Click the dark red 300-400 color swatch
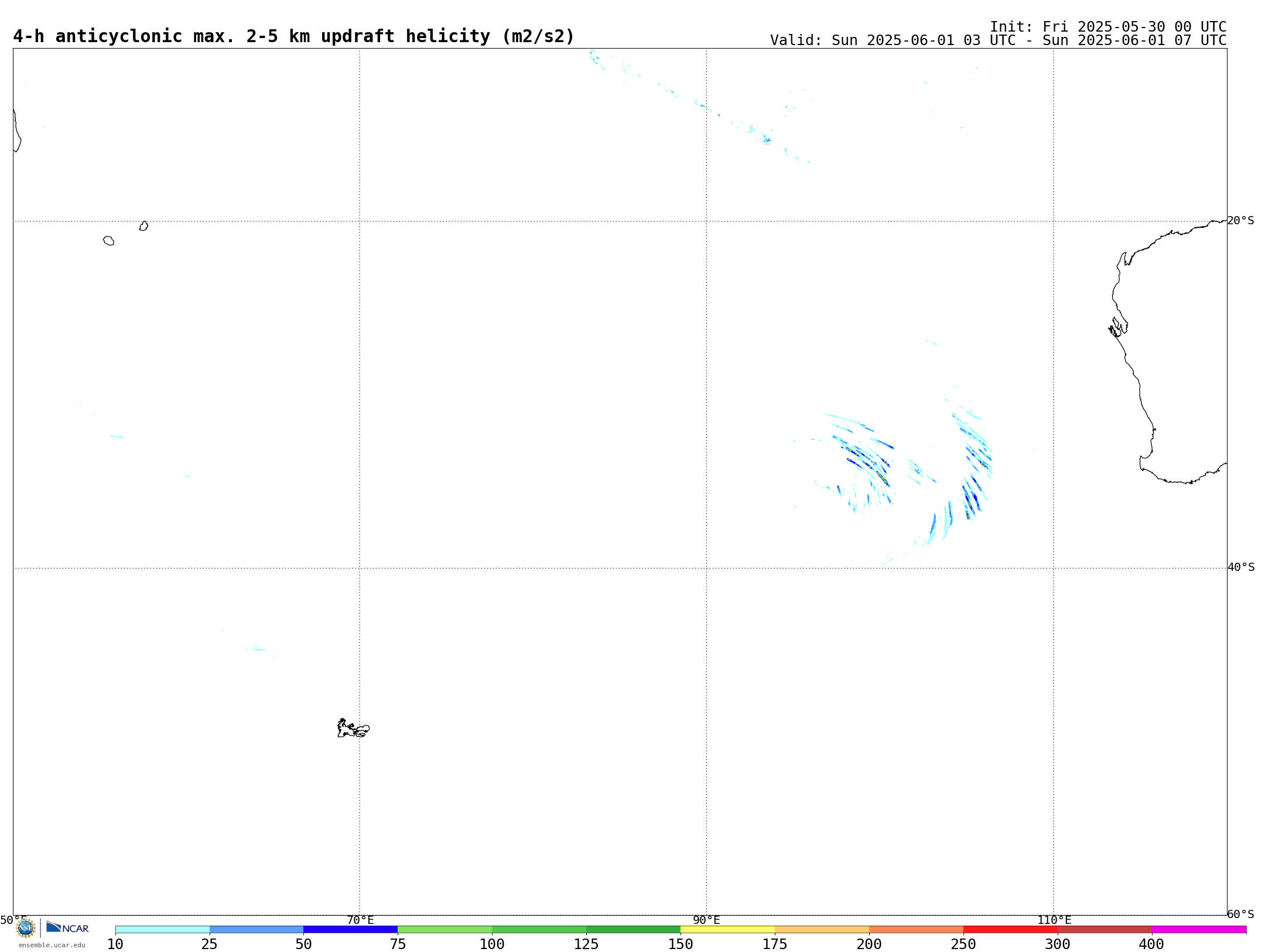Image resolution: width=1265 pixels, height=952 pixels. click(1105, 930)
